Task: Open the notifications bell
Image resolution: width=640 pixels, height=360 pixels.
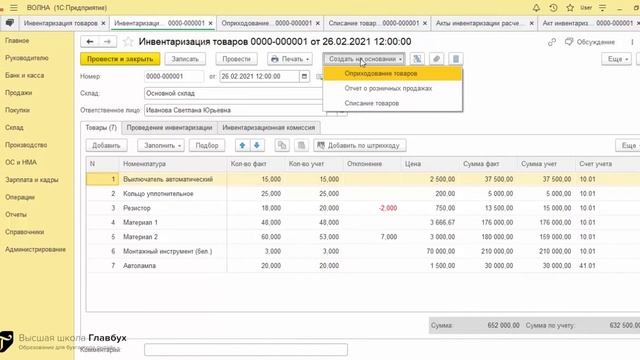Action: coord(536,8)
